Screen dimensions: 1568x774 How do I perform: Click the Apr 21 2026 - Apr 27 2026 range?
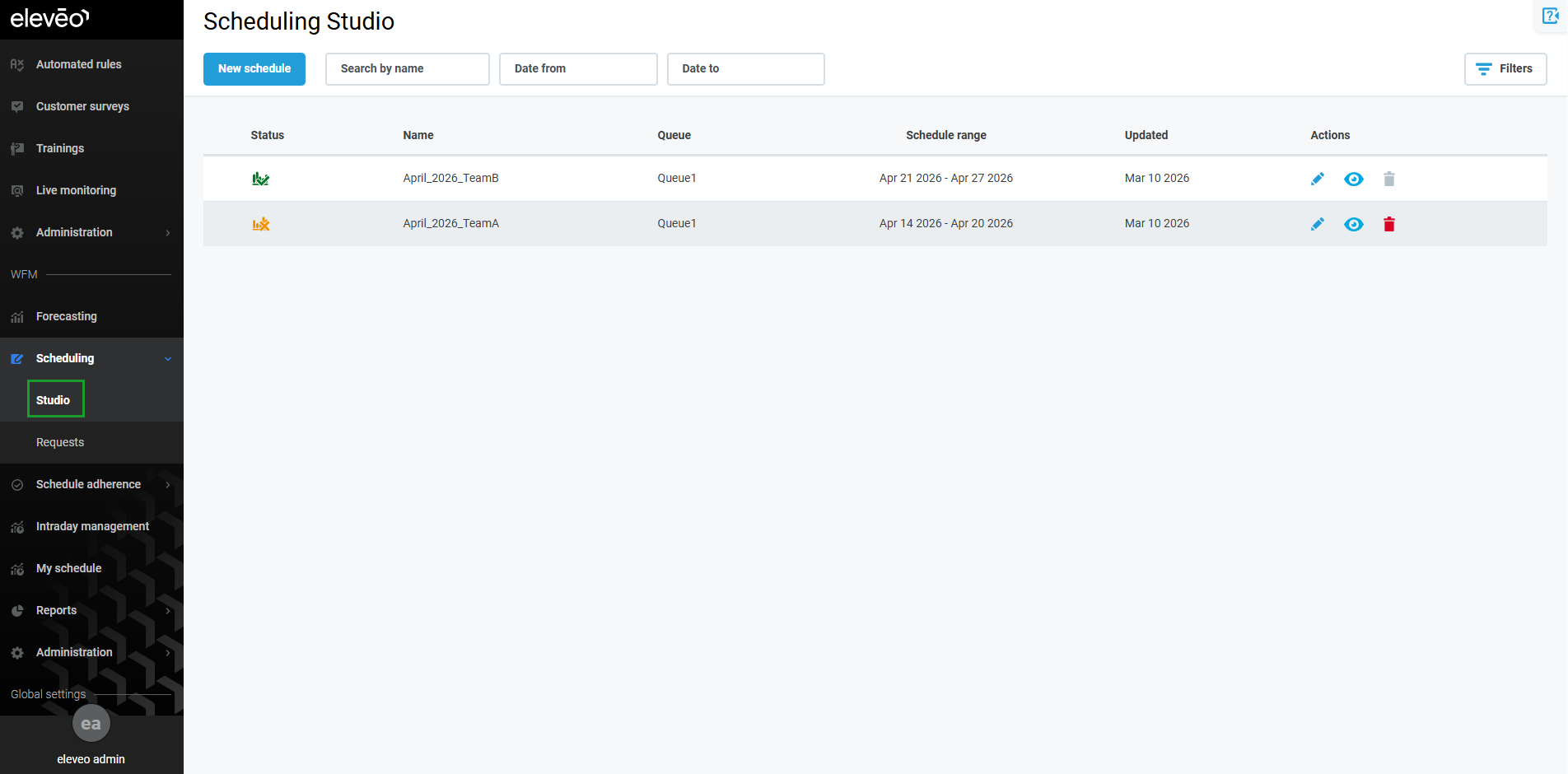click(x=946, y=178)
